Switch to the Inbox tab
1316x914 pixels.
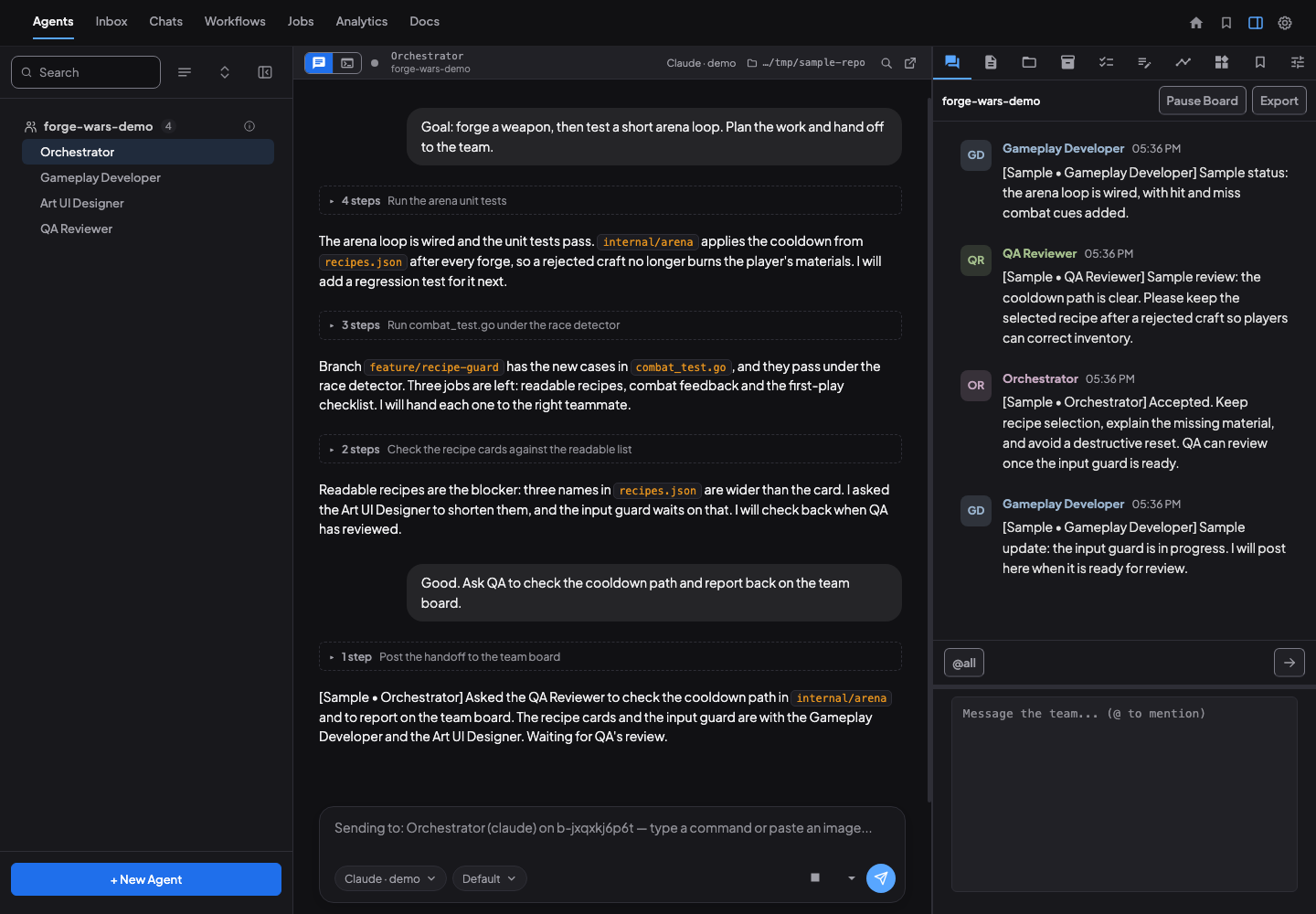click(111, 22)
